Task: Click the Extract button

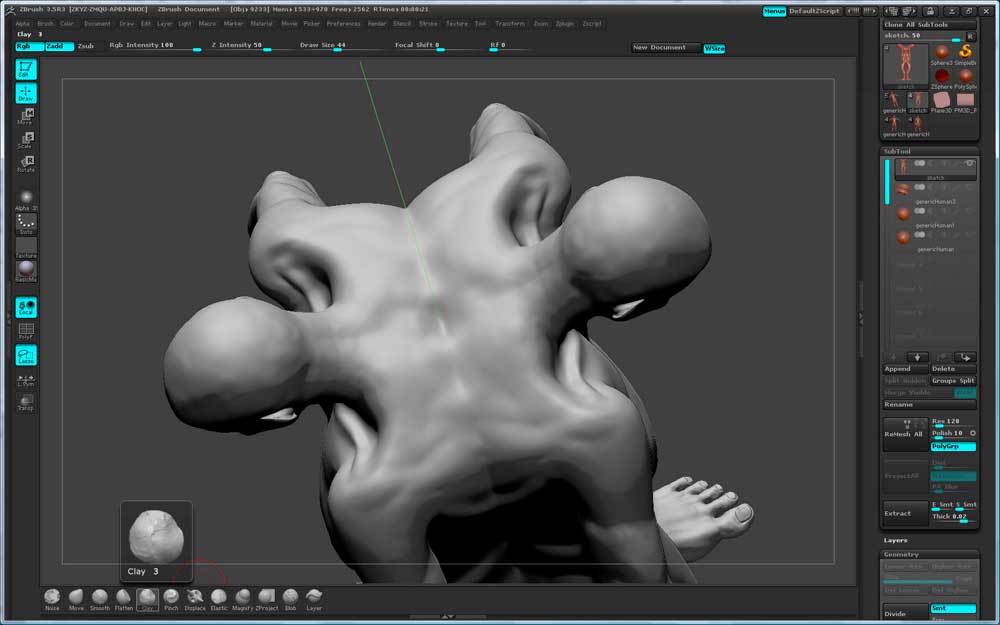Action: [x=905, y=513]
